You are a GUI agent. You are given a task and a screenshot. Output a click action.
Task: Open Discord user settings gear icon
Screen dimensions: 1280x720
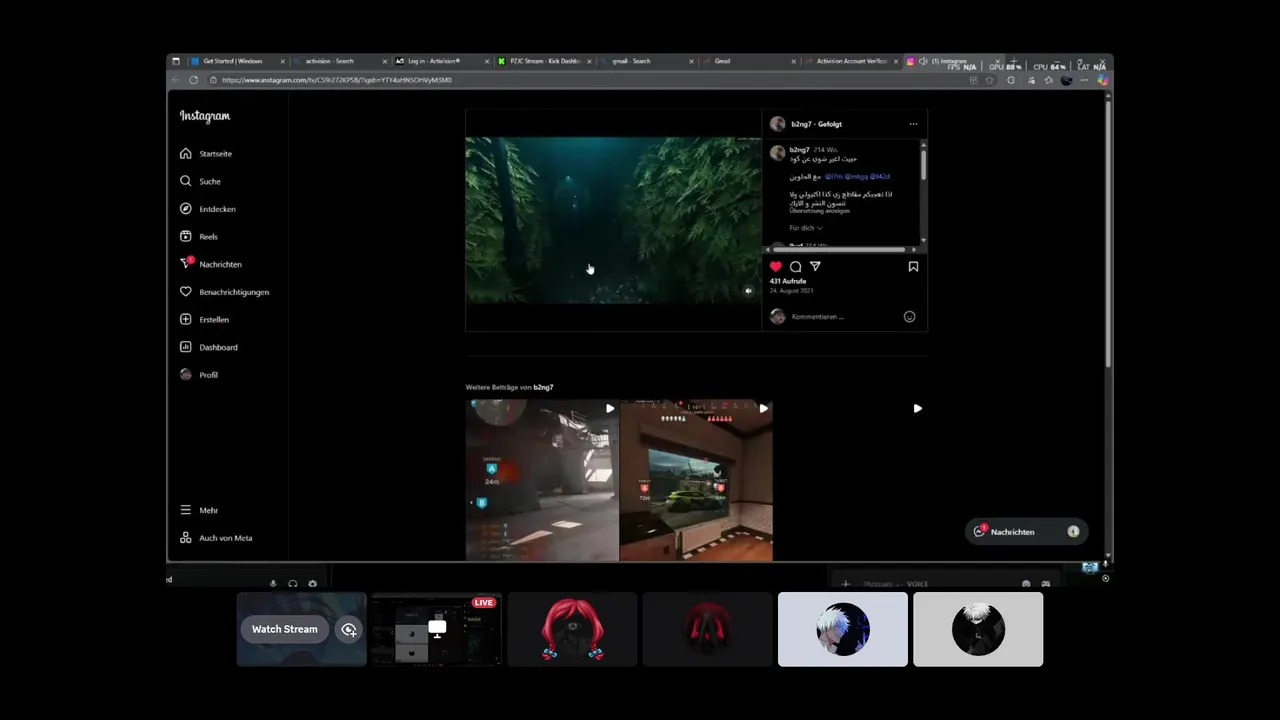pos(313,583)
